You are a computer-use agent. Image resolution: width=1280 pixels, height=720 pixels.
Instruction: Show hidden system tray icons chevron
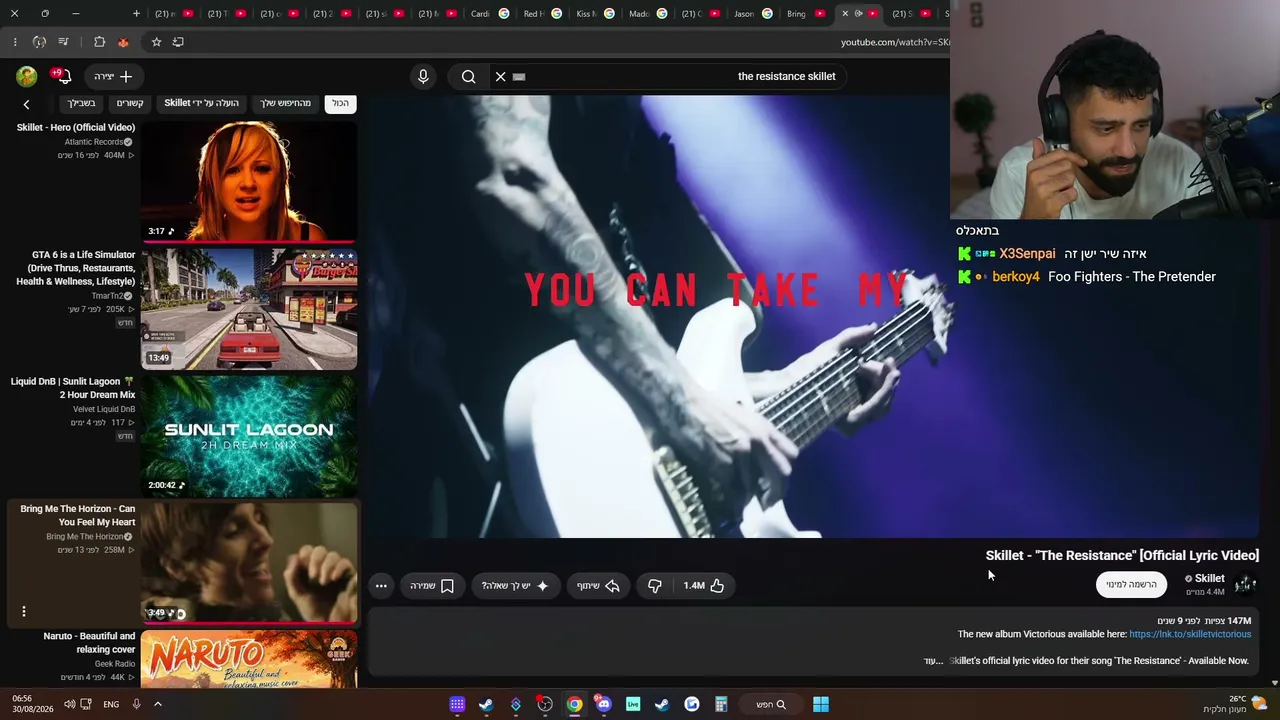click(158, 704)
